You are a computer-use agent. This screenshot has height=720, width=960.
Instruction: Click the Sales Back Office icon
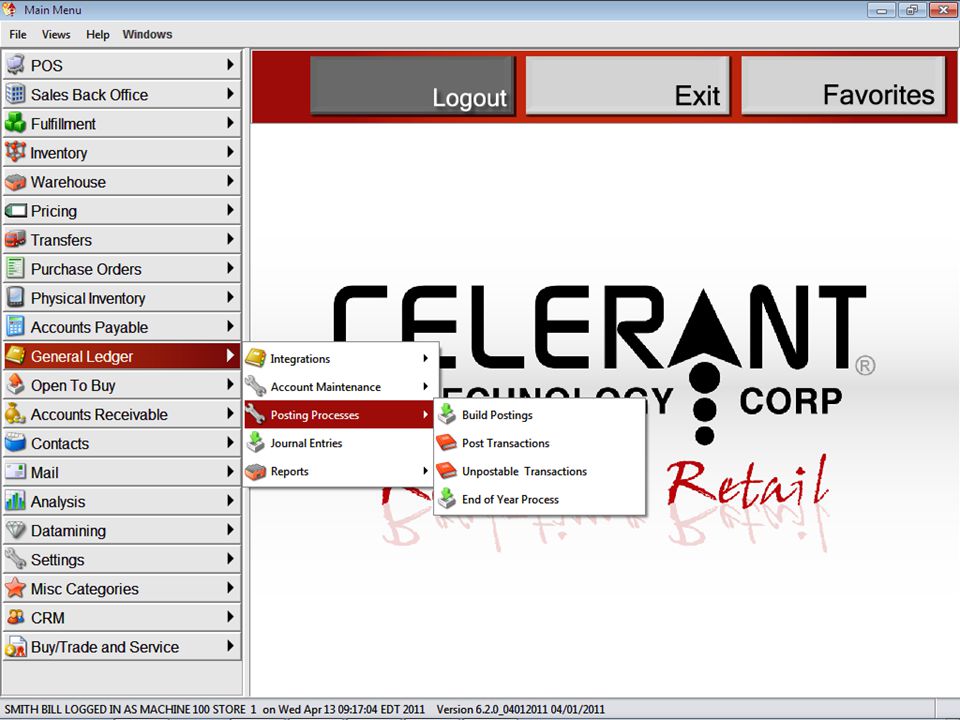15,94
